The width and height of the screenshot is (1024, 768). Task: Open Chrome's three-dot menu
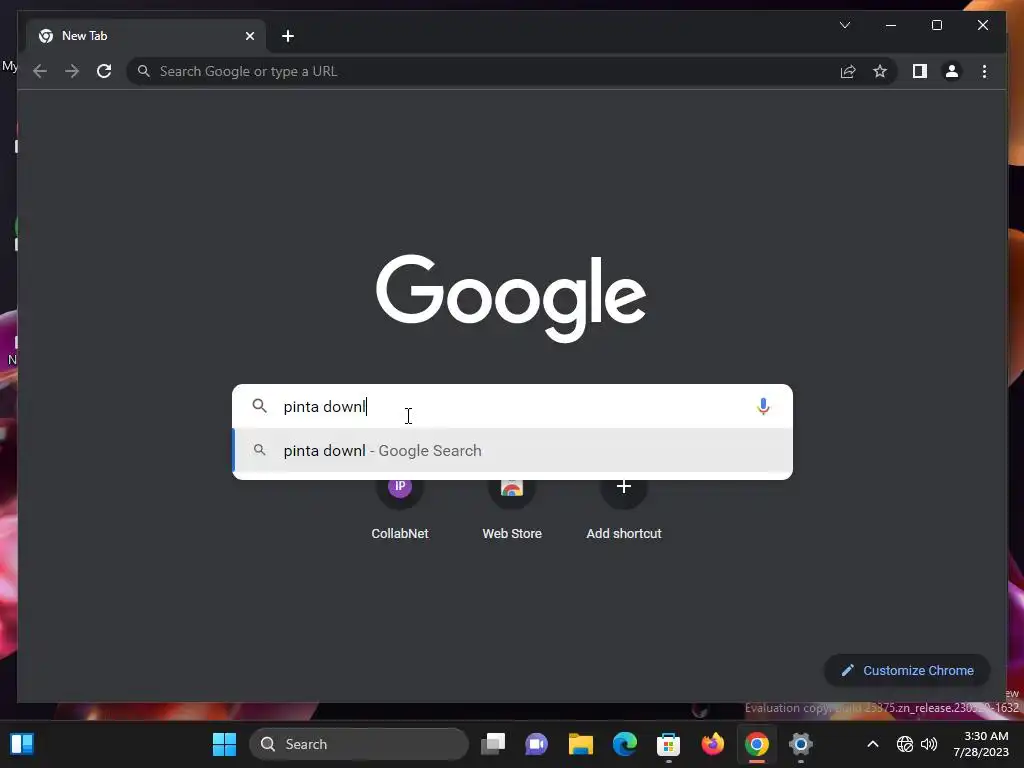coord(984,71)
